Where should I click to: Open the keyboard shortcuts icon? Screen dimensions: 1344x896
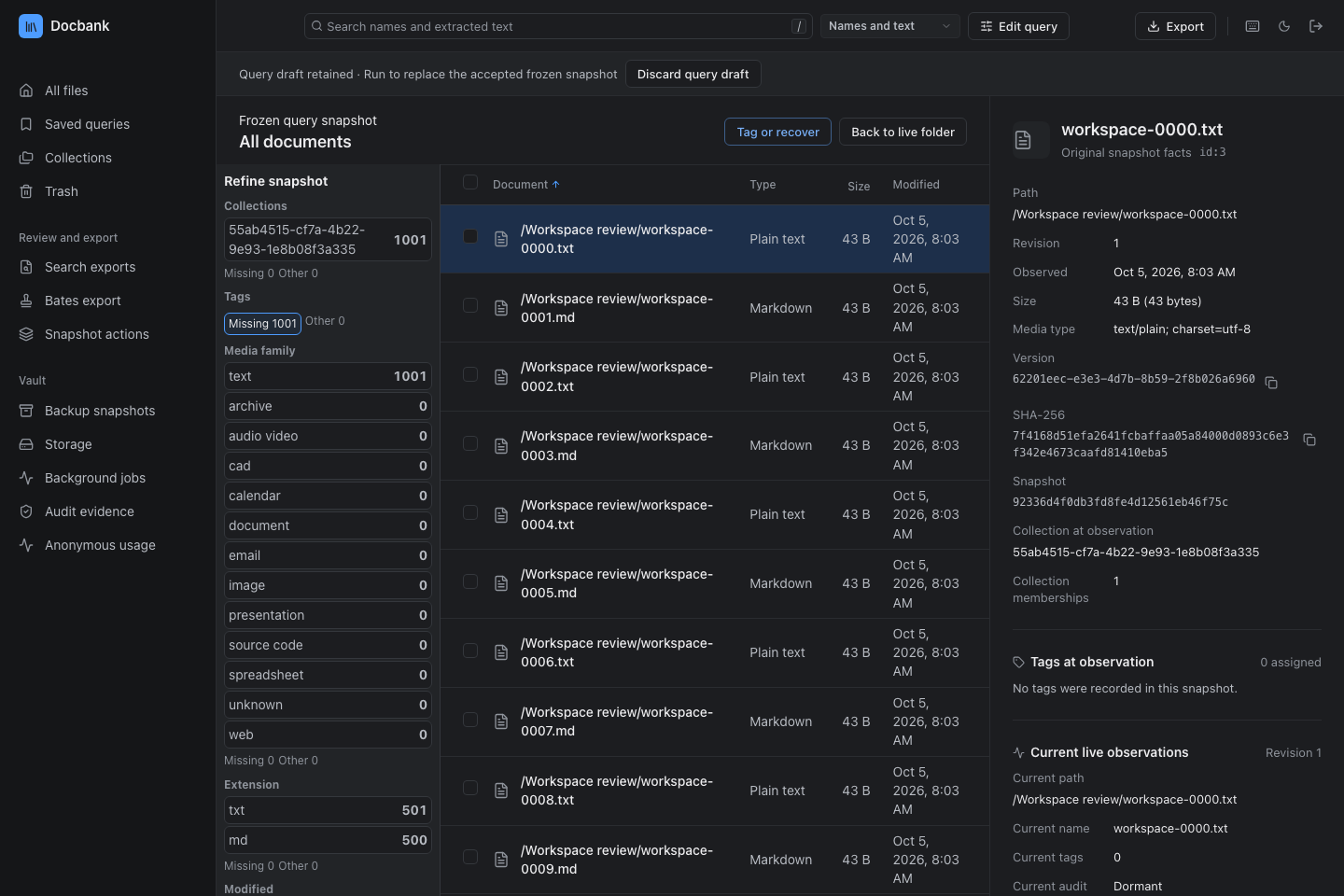point(1253,26)
